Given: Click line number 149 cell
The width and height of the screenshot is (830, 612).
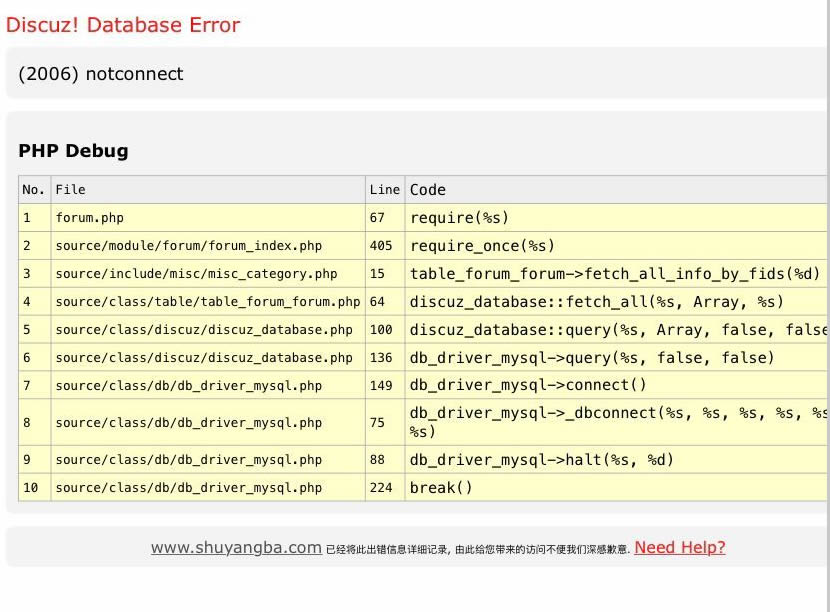Looking at the screenshot, I should pos(385,385).
